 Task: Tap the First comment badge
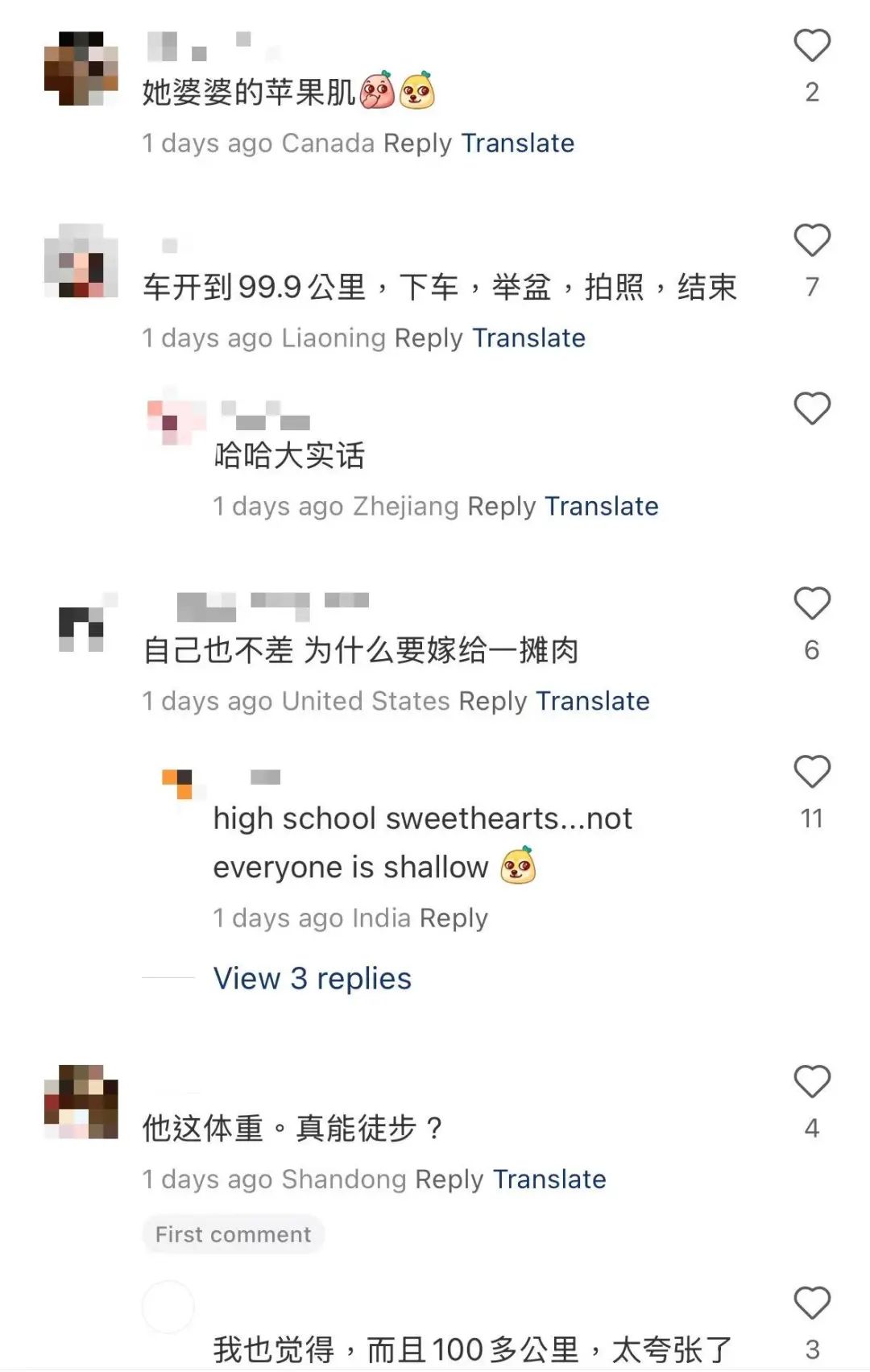234,1234
